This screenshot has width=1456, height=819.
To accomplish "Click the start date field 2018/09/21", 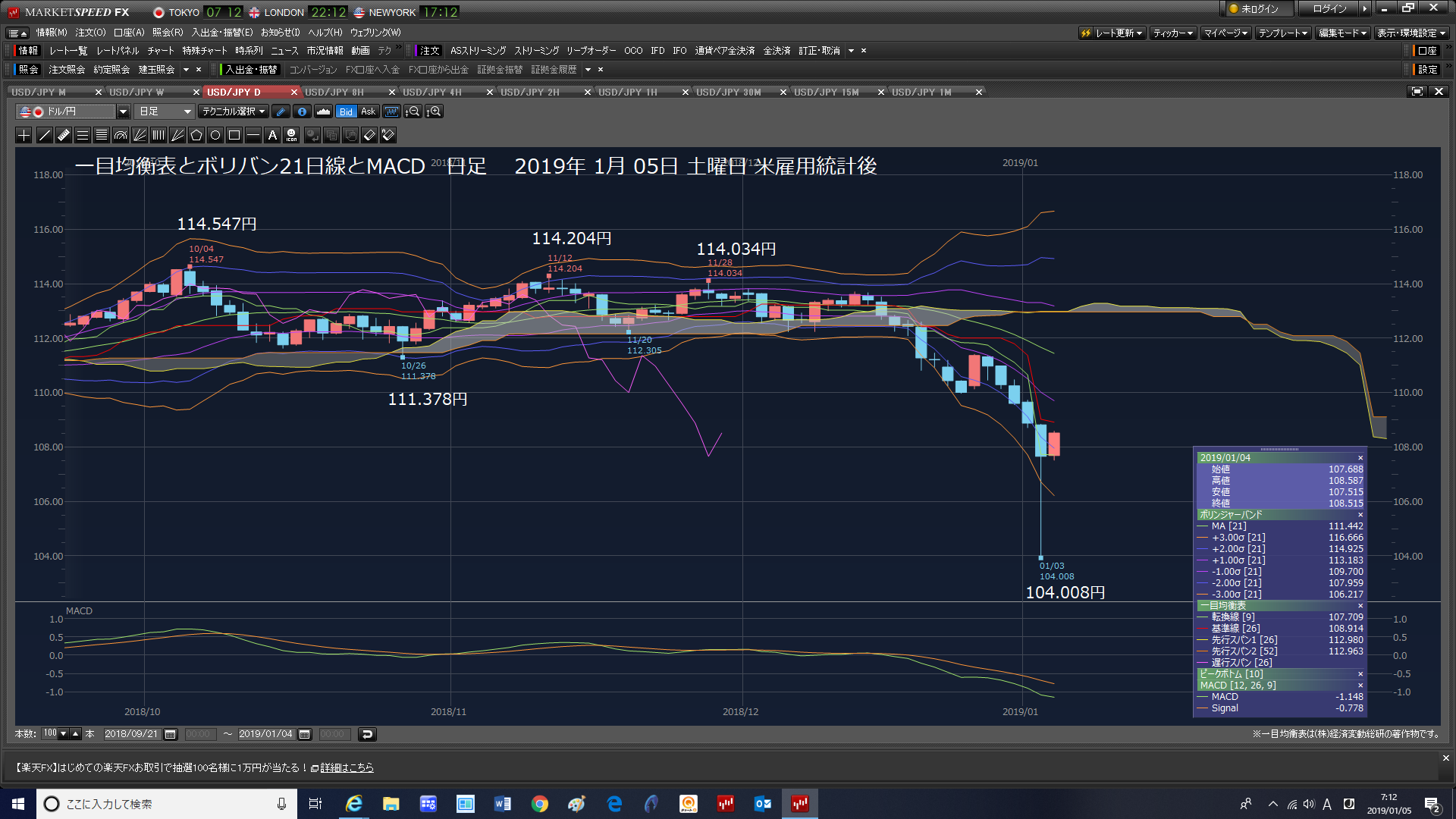I will [131, 734].
